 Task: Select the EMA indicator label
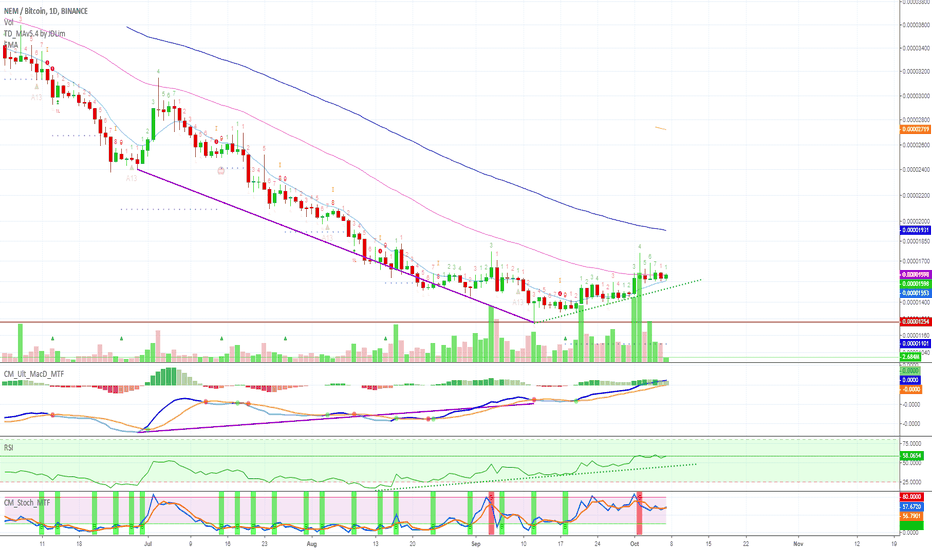11,45
